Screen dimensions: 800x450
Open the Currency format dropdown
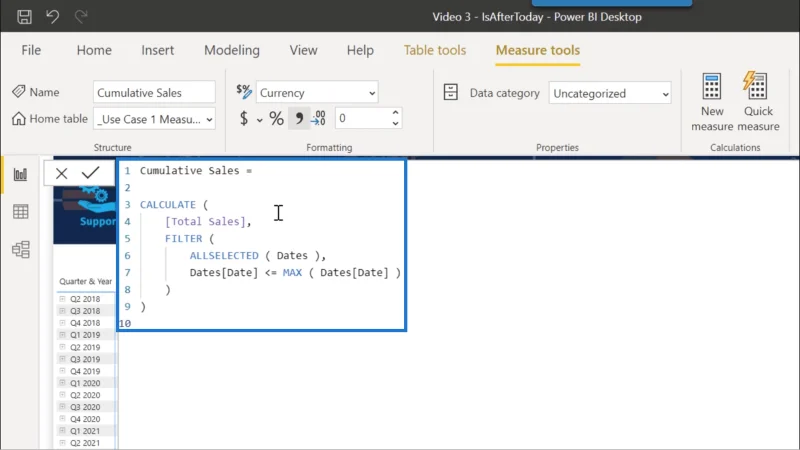point(317,93)
